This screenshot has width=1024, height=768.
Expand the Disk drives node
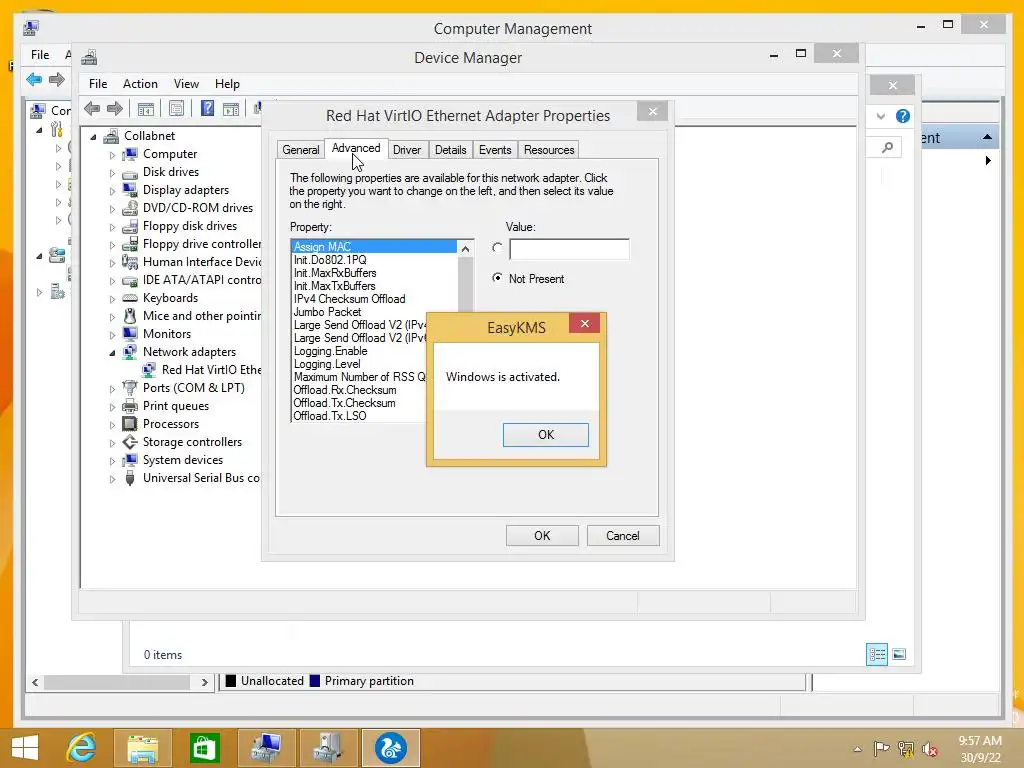[112, 173]
